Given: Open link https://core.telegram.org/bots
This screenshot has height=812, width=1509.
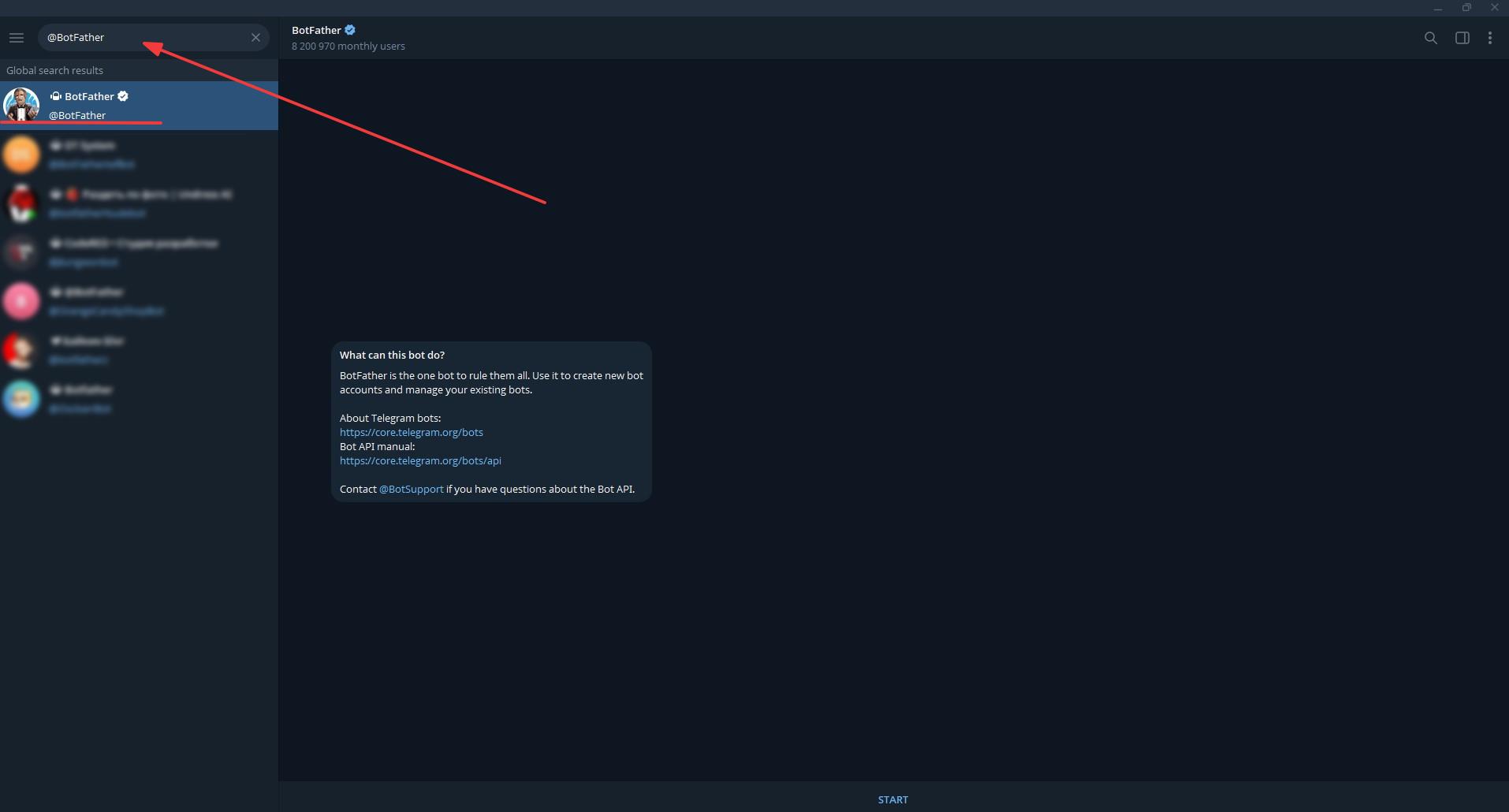Looking at the screenshot, I should tap(412, 432).
